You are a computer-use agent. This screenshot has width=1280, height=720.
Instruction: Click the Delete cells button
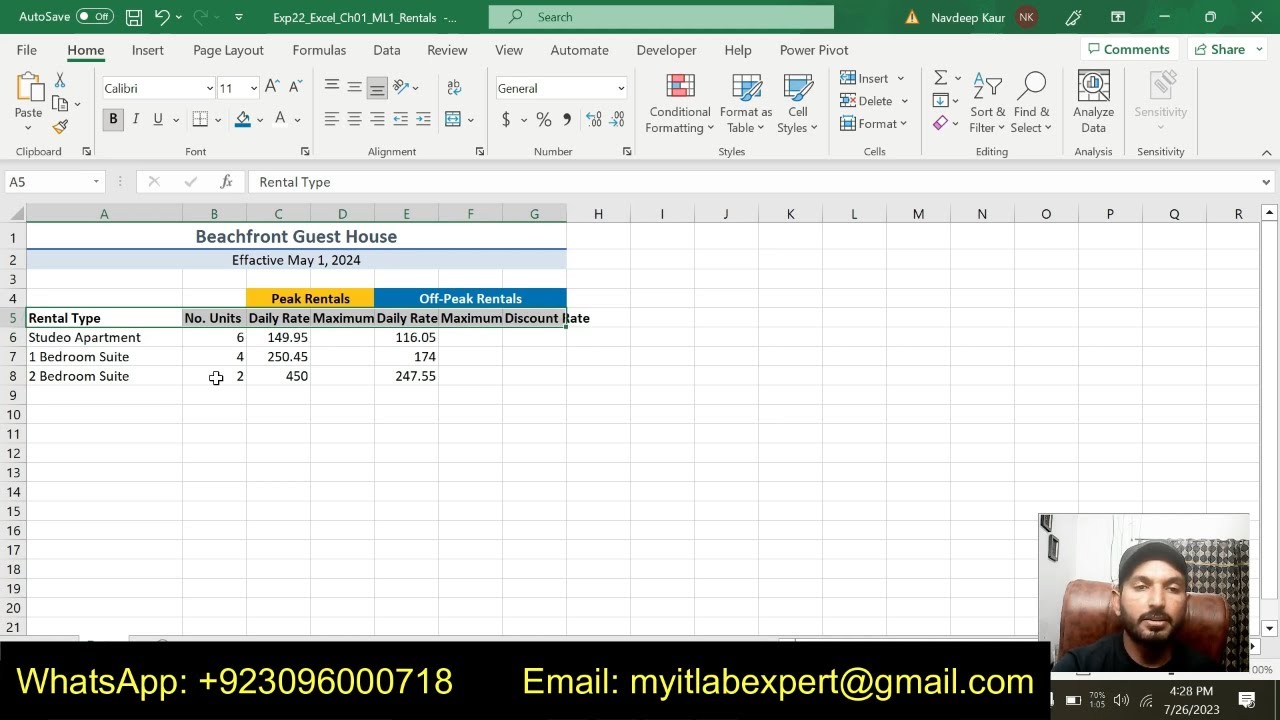tap(866, 101)
